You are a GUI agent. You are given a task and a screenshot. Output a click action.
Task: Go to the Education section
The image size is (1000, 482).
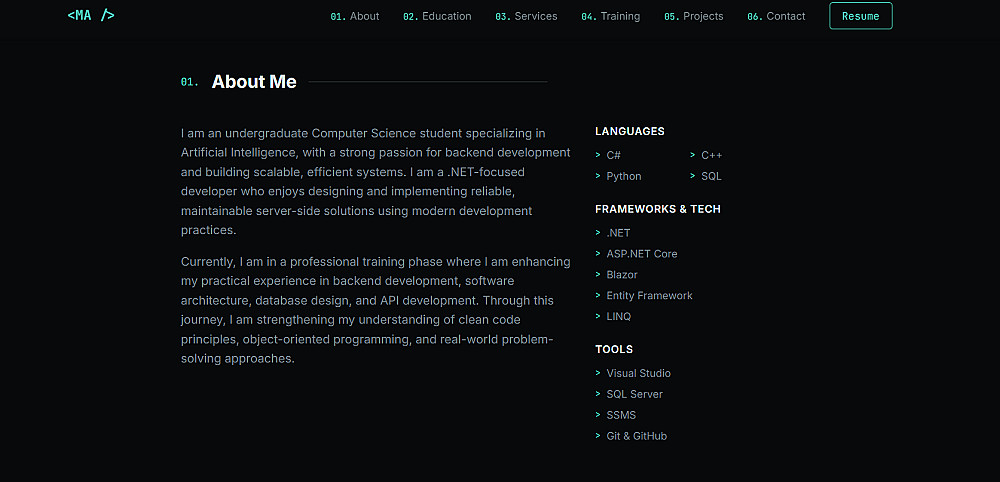coord(437,16)
